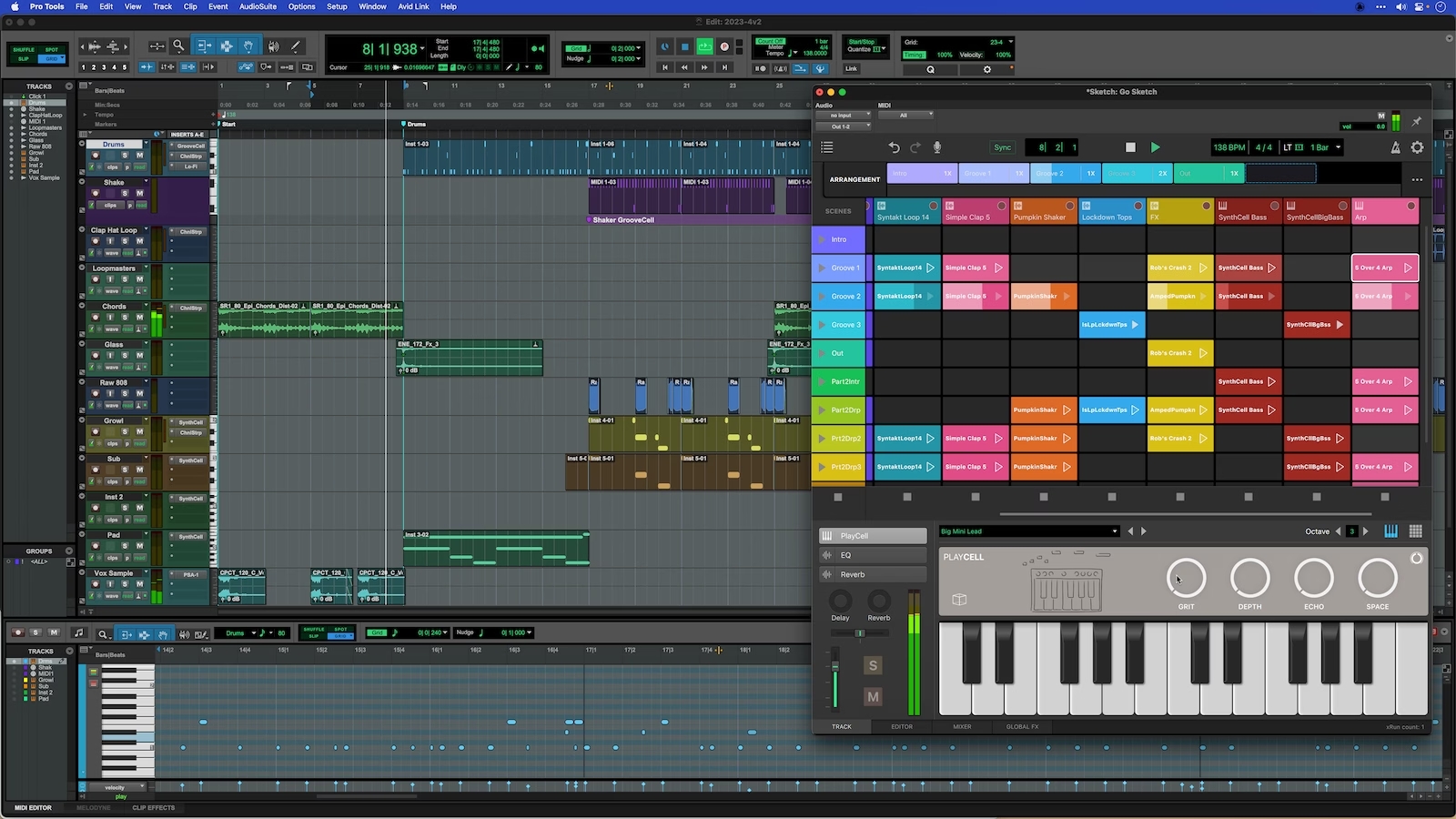Viewport: 1456px width, 819px height.
Task: Select the Pencil tool
Action: pos(296,46)
